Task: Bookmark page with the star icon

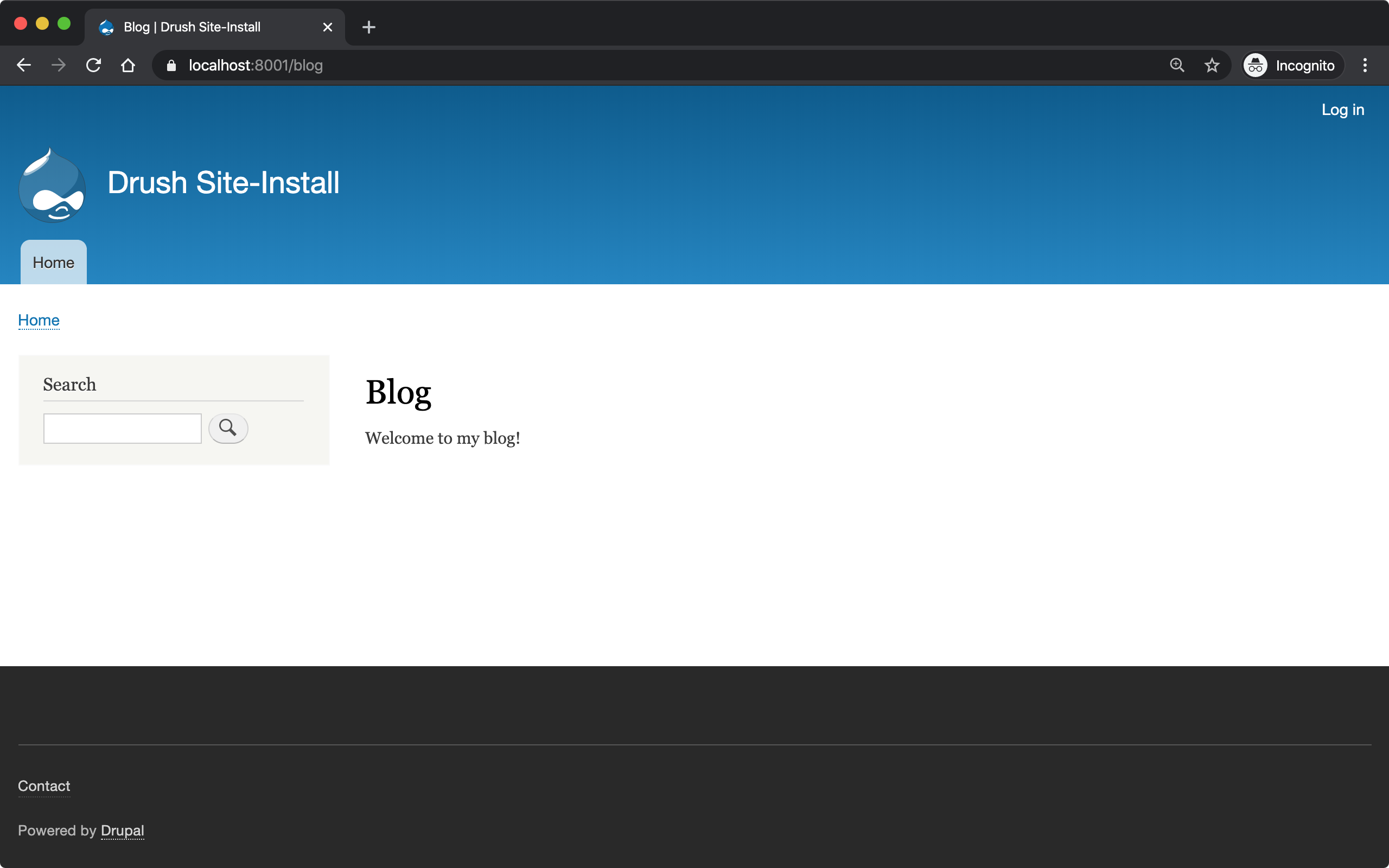Action: pyautogui.click(x=1212, y=66)
